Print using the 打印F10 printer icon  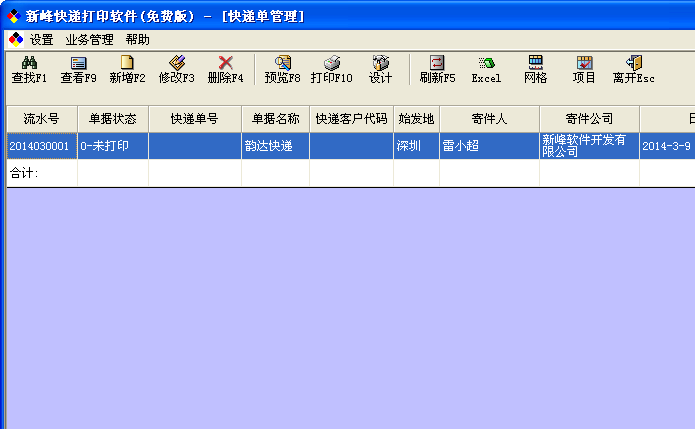click(x=331, y=63)
